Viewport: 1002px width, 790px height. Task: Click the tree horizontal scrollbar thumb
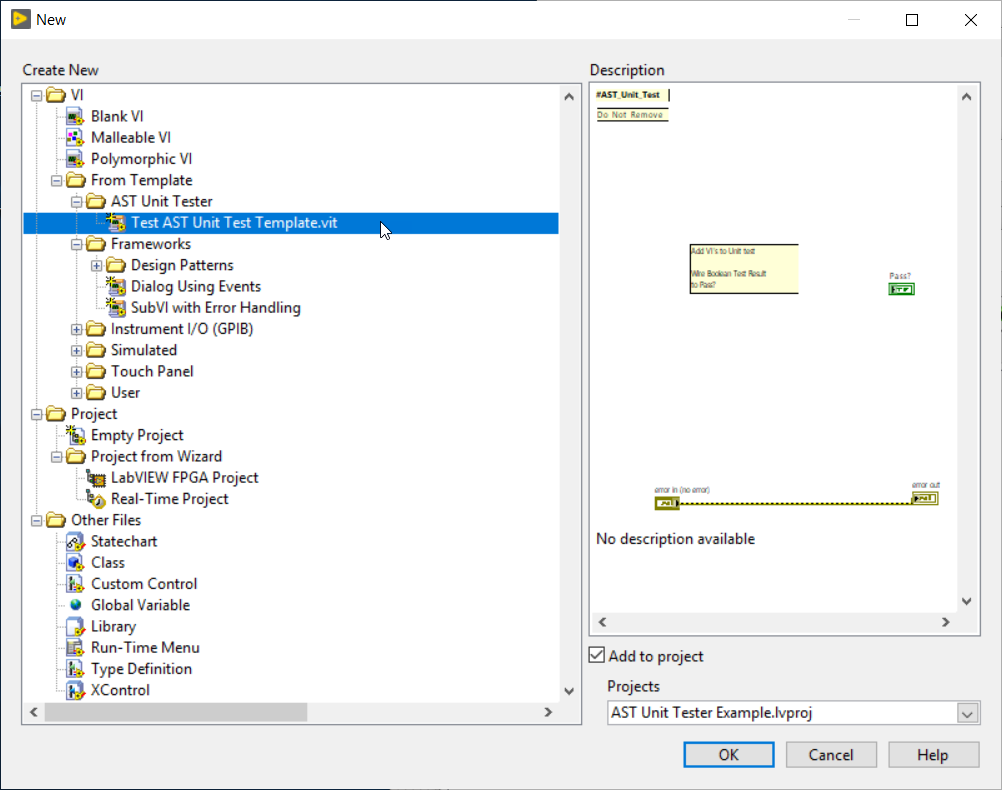click(x=176, y=712)
